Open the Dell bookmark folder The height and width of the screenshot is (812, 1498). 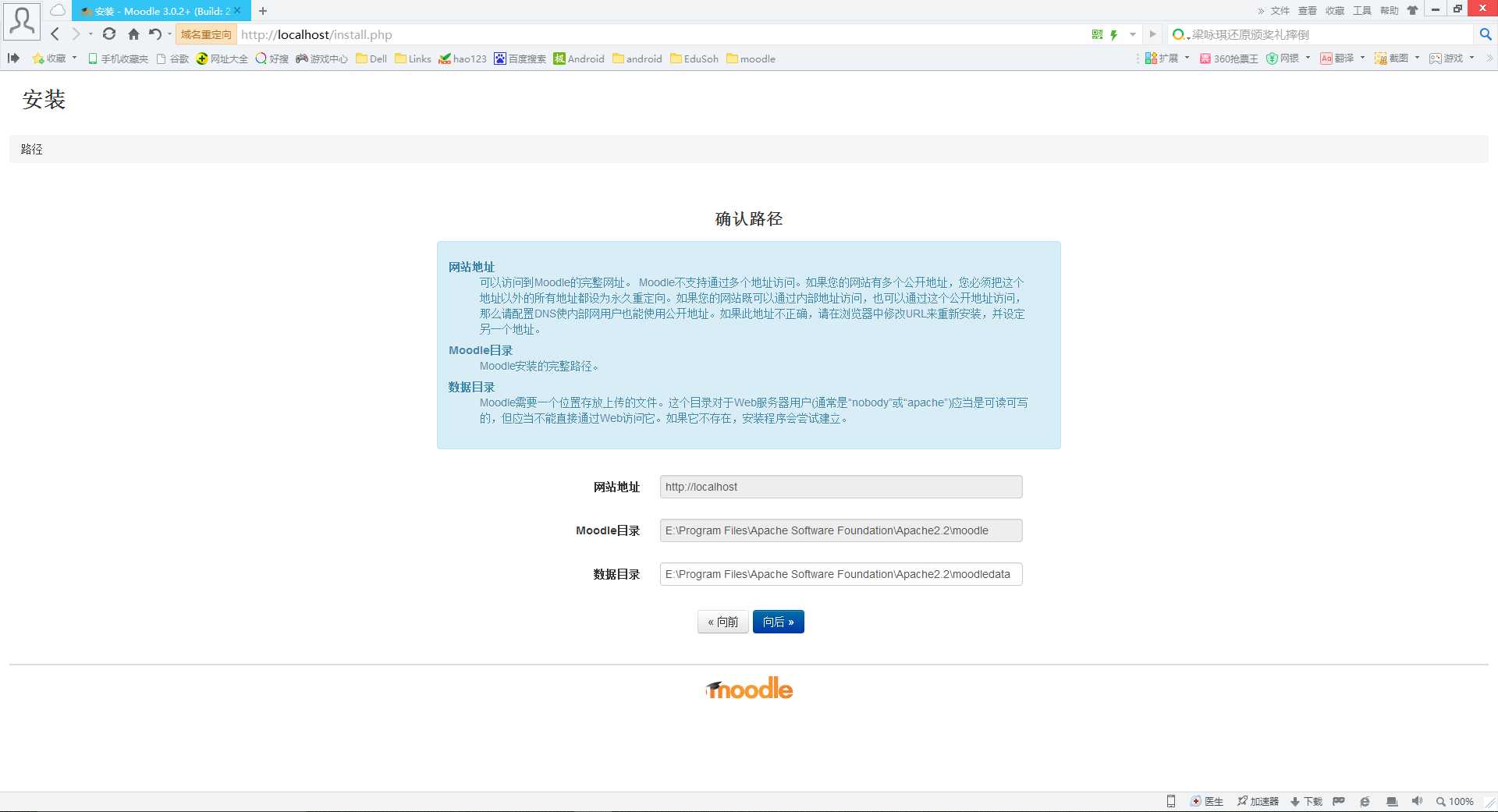371,59
